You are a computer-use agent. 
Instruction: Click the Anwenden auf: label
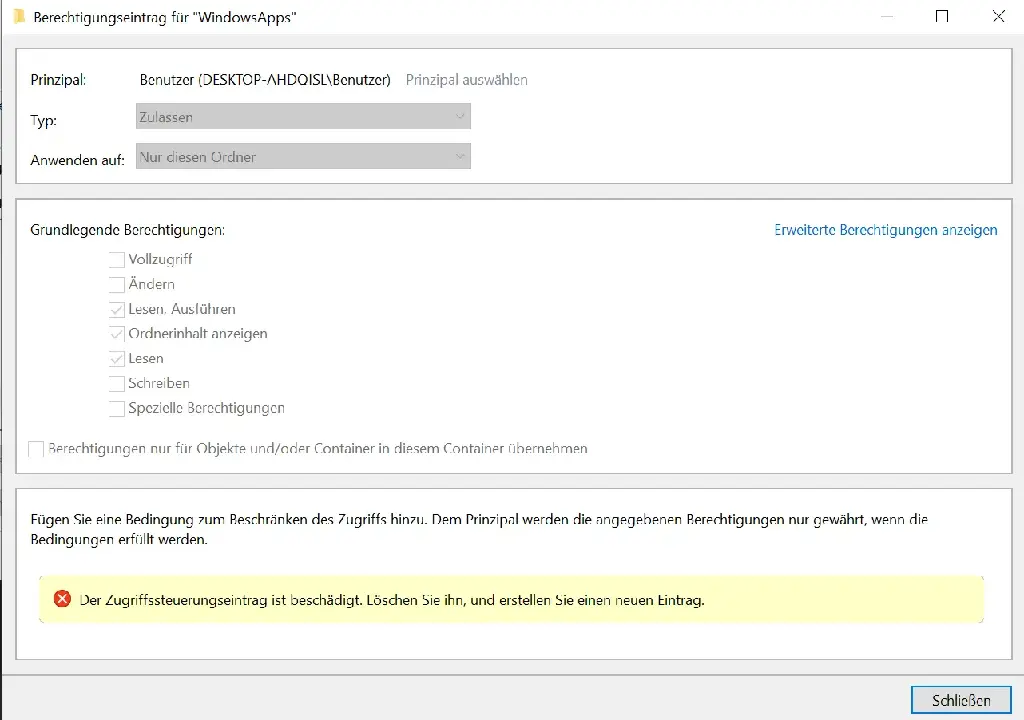pyautogui.click(x=77, y=160)
